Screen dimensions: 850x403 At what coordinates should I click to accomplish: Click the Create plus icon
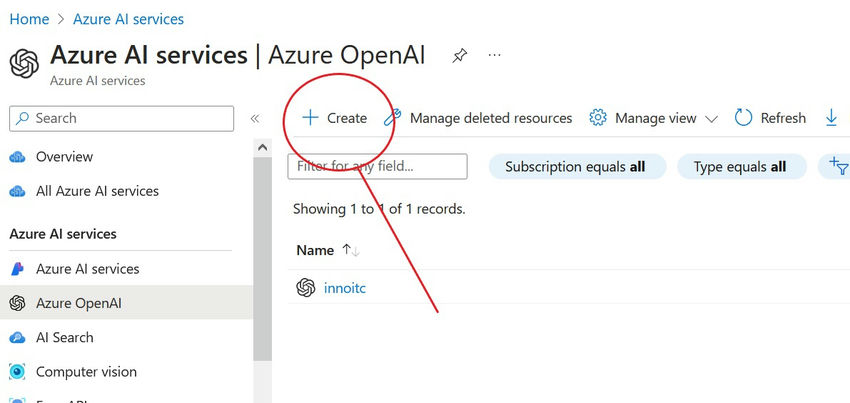coord(310,118)
